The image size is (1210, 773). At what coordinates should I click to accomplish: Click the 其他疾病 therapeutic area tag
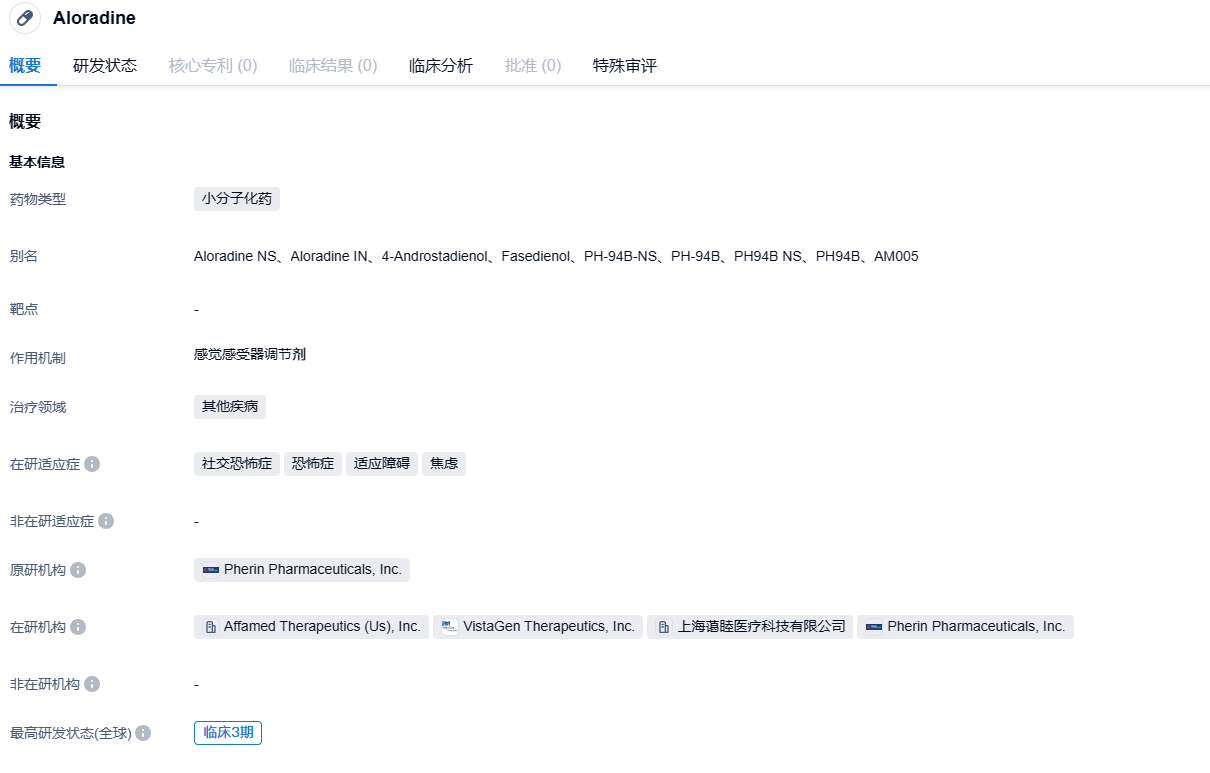(x=230, y=407)
